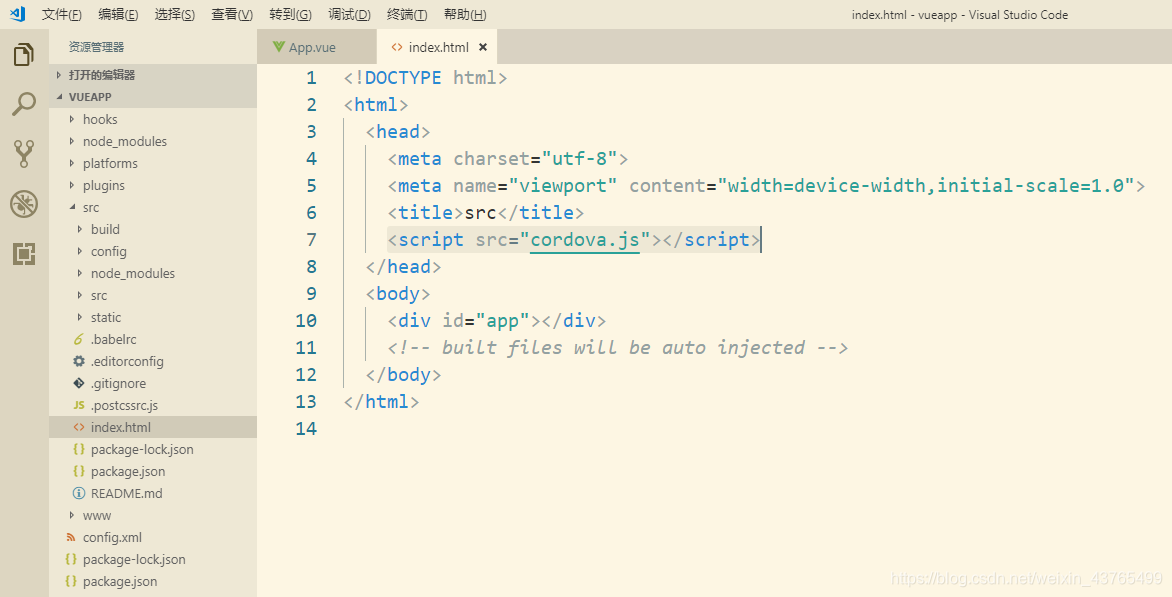This screenshot has width=1172, height=597.
Task: Click the "viewport" string on line 5
Action: pyautogui.click(x=563, y=186)
